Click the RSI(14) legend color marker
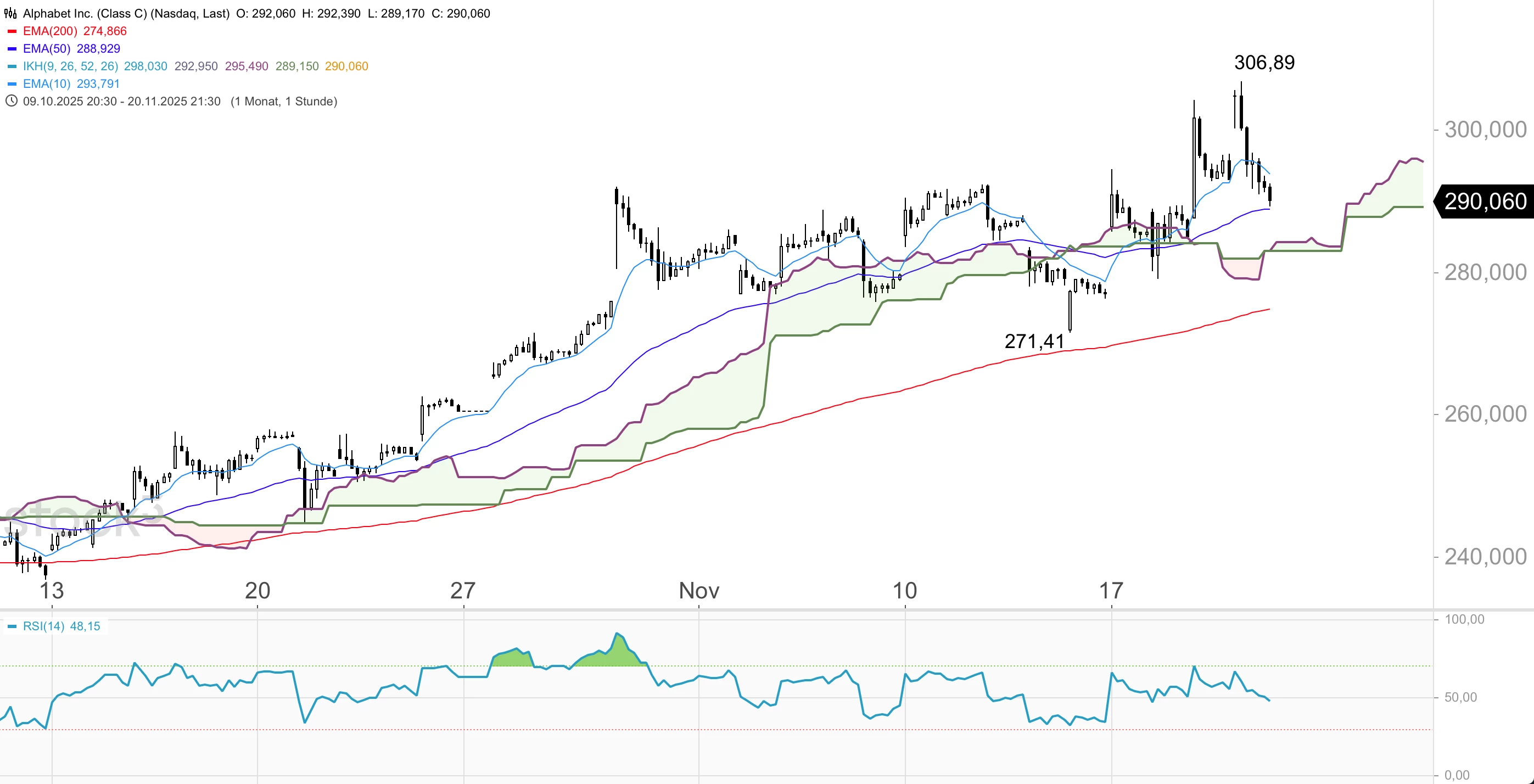Image resolution: width=1534 pixels, height=784 pixels. (12, 626)
